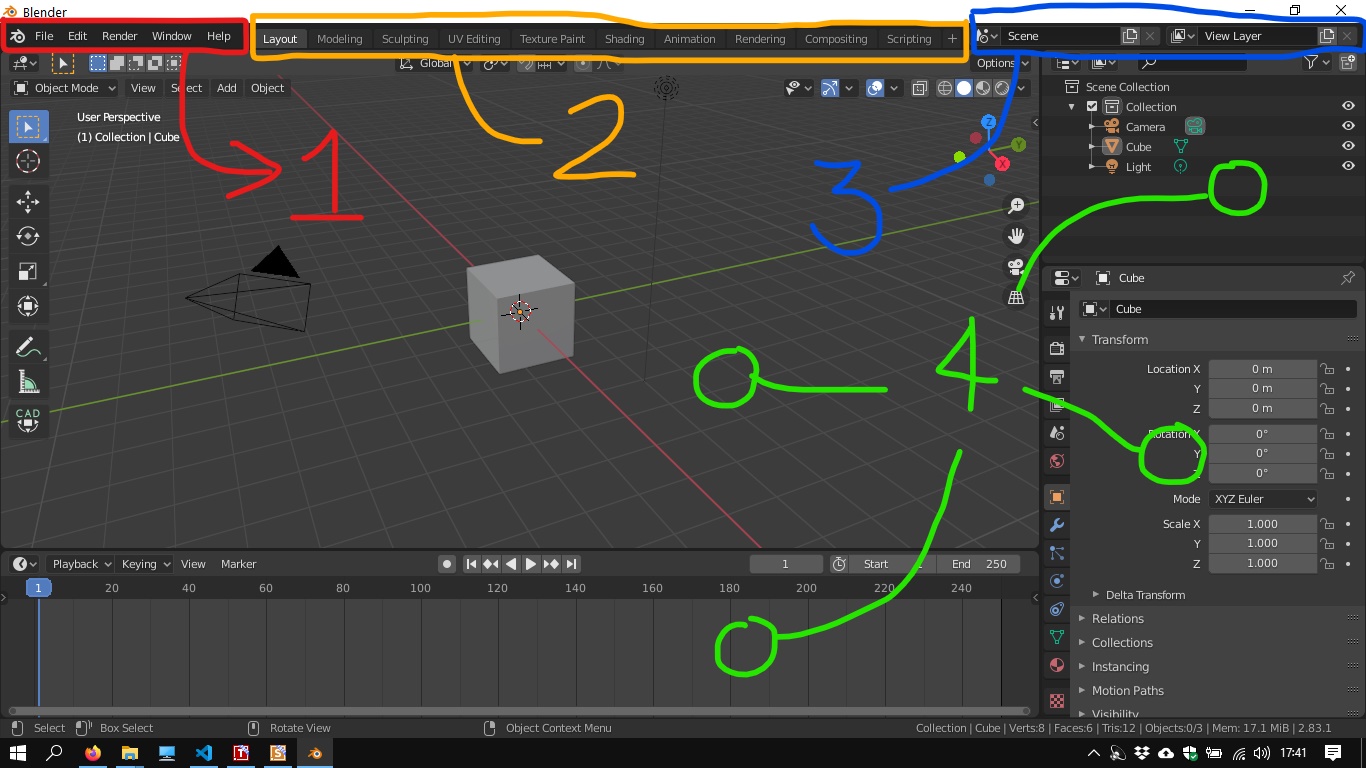The image size is (1366, 768).
Task: Select the Rotate tool in toolbar
Action: [x=27, y=237]
